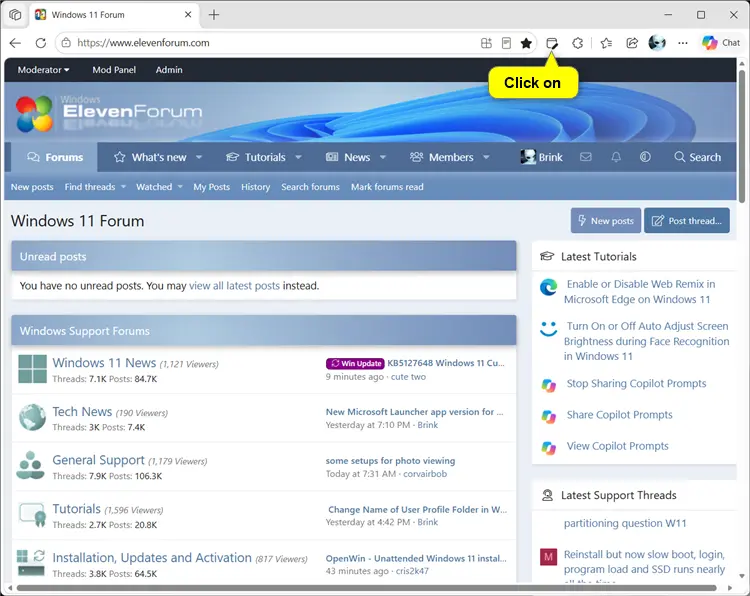The height and width of the screenshot is (596, 750).
Task: Open the What's new tab
Action: [150, 157]
